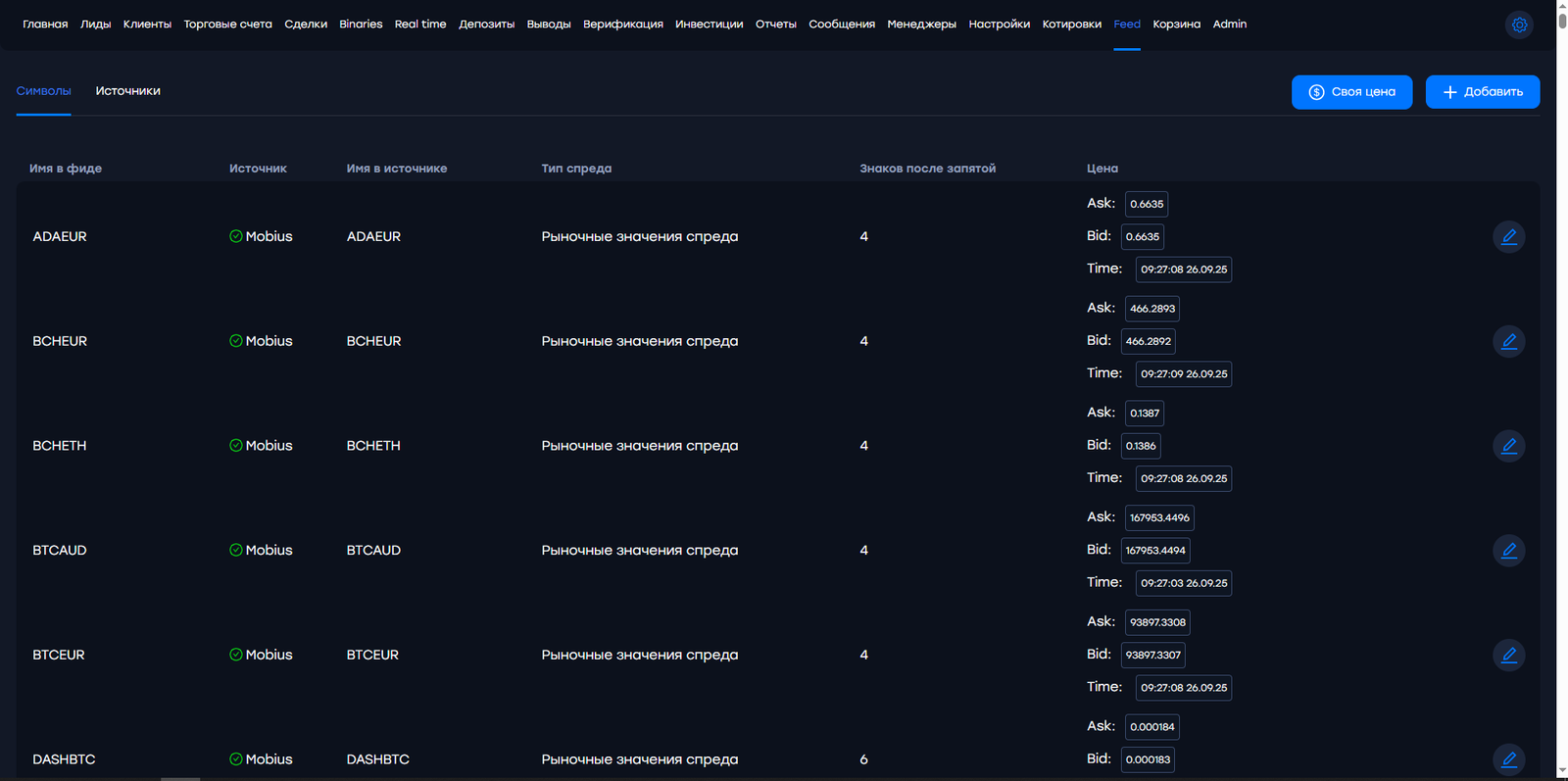Viewport: 1568px width, 781px height.
Task: Open the settings gear in top bar
Action: 1519,24
